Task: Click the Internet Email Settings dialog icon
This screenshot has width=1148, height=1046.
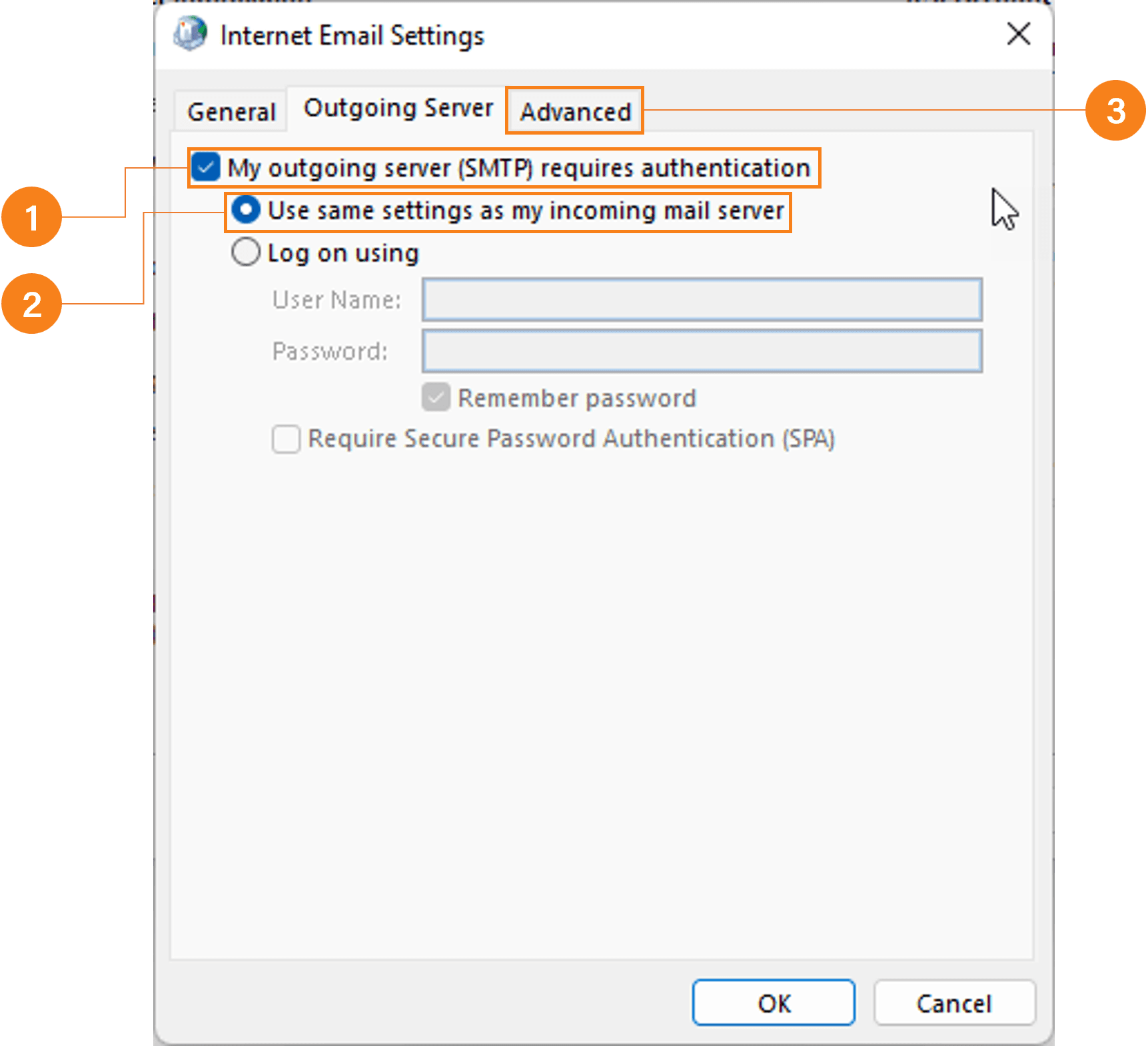Action: tap(189, 35)
